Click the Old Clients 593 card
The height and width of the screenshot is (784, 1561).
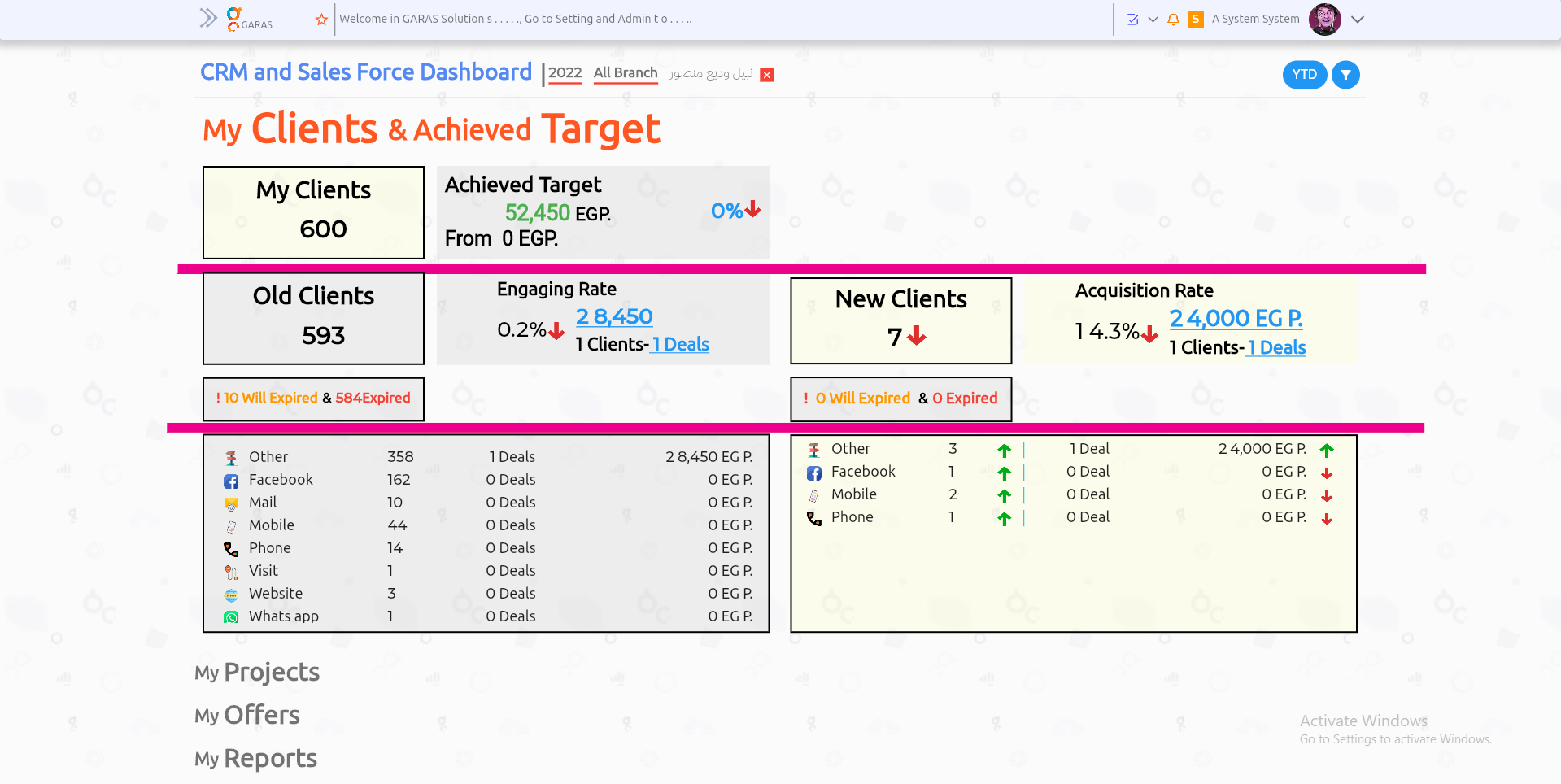(x=313, y=318)
